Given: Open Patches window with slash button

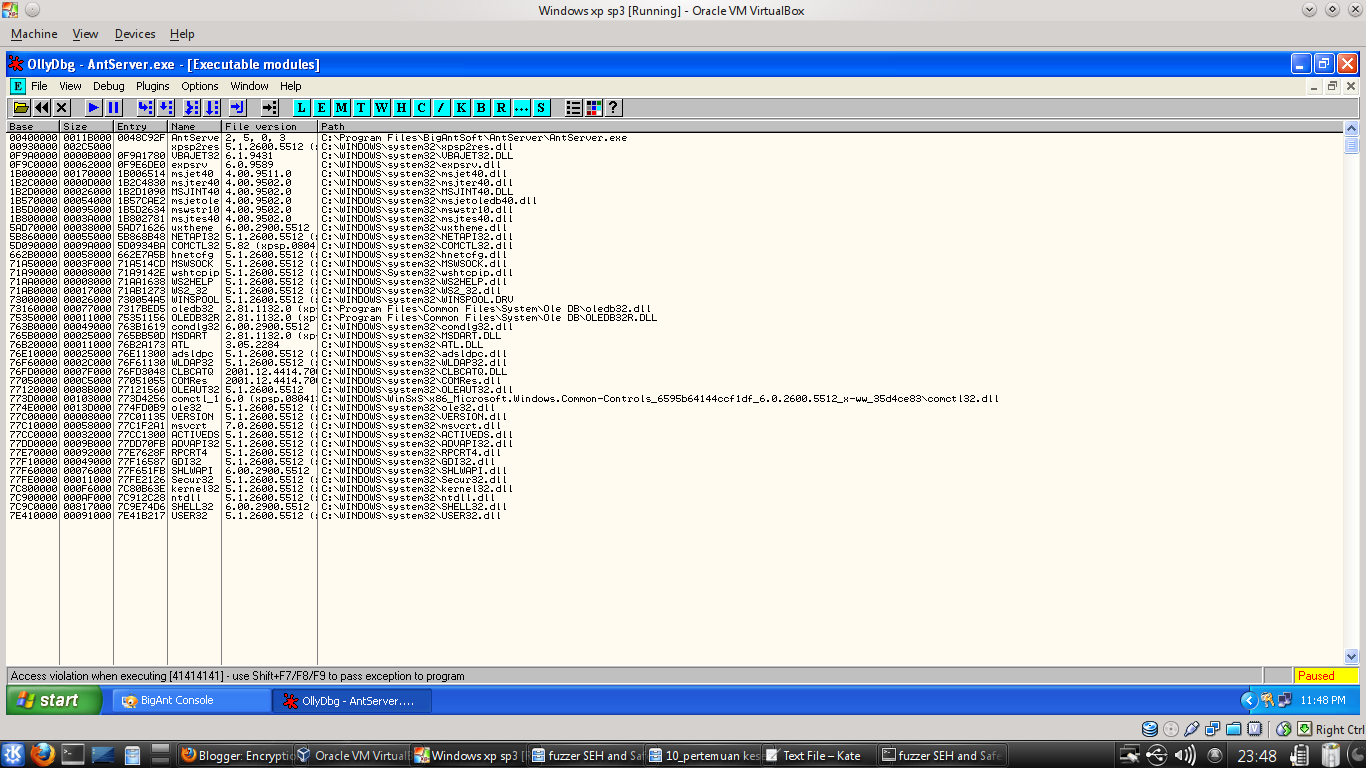Looking at the screenshot, I should pyautogui.click(x=441, y=107).
